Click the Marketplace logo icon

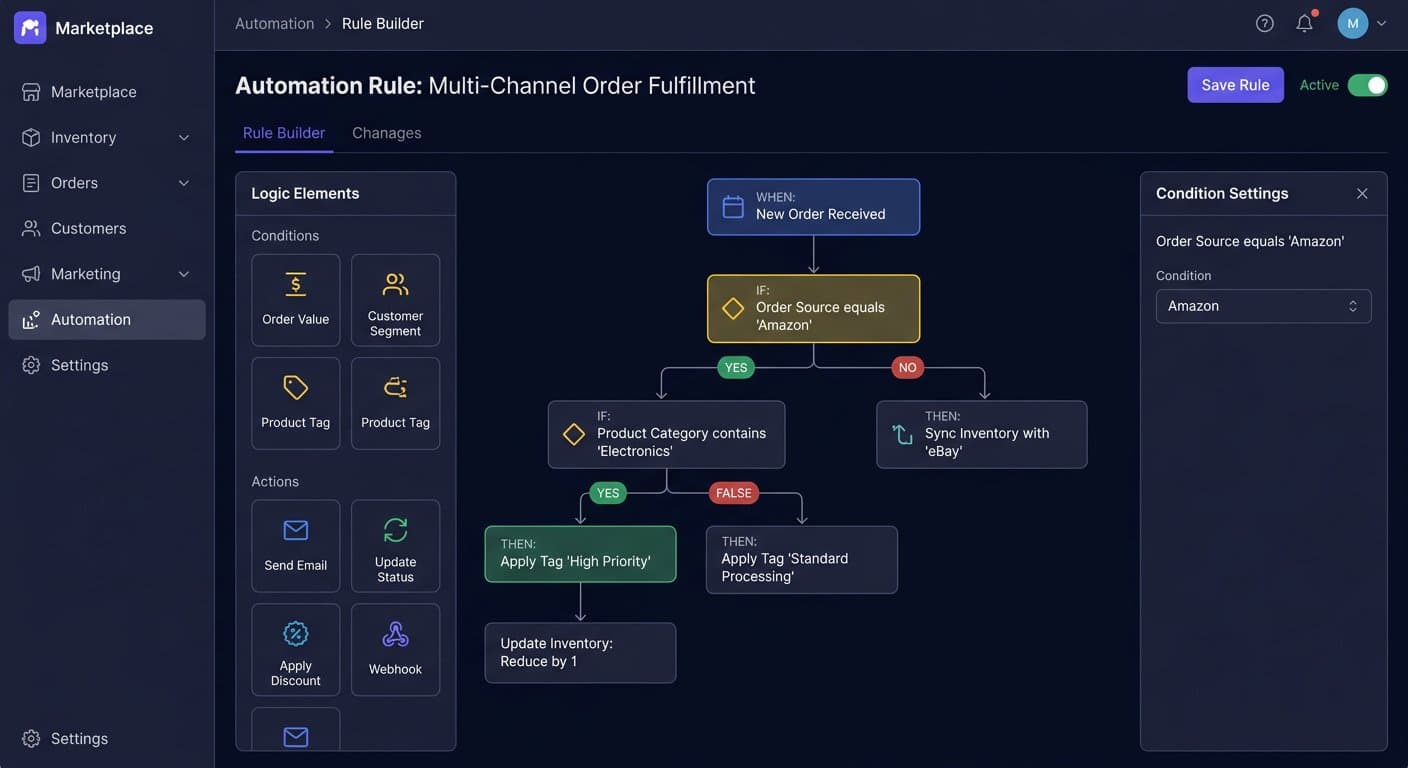tap(30, 28)
